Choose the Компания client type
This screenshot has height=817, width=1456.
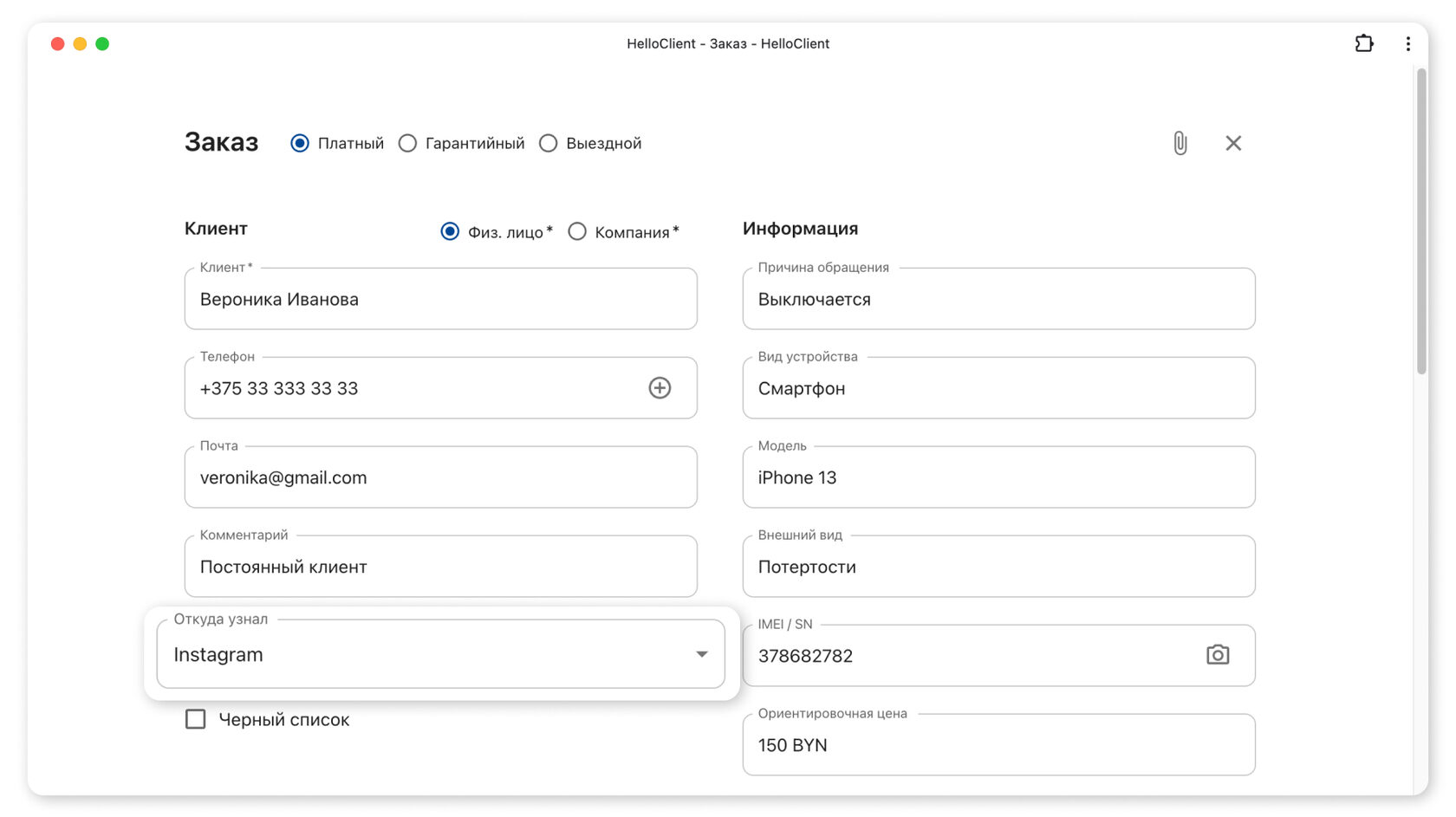(577, 231)
